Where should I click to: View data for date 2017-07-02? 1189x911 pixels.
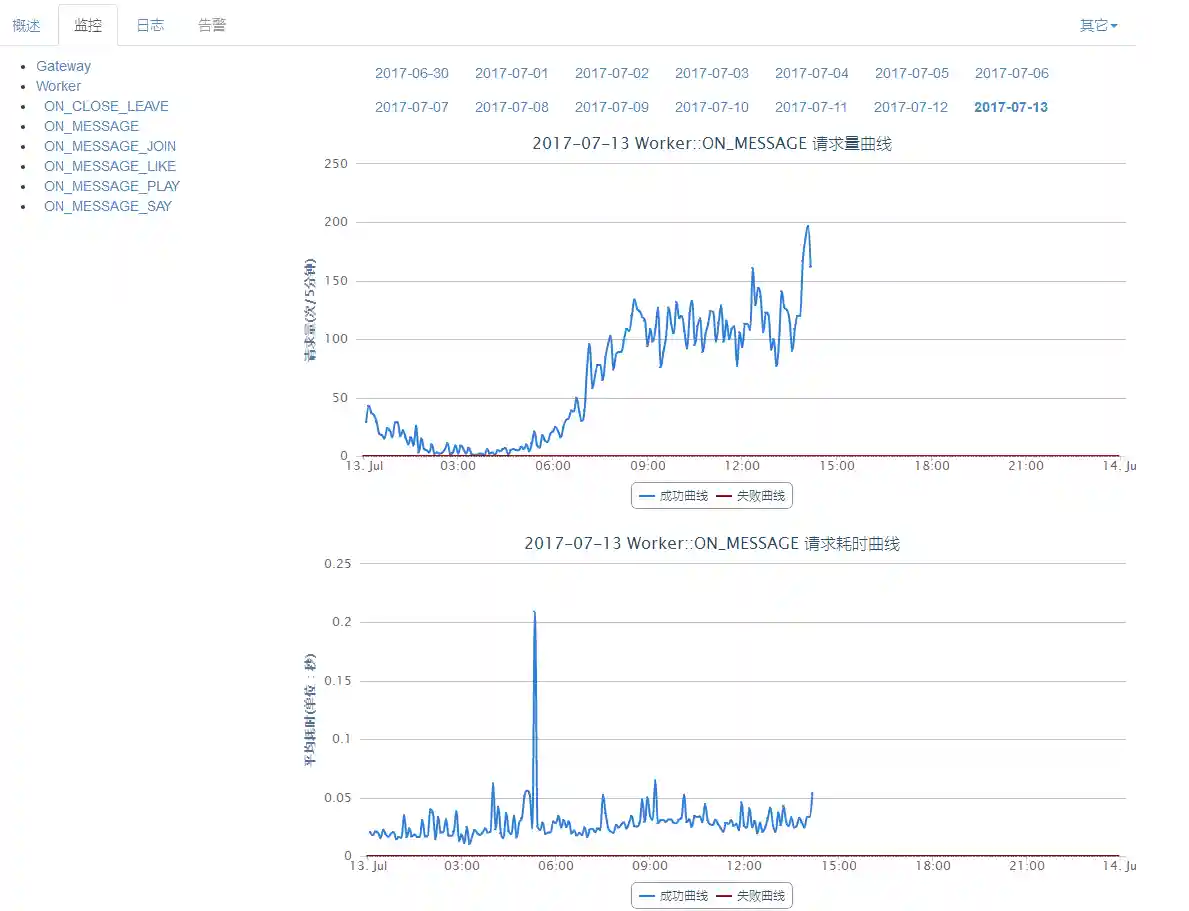tap(612, 74)
